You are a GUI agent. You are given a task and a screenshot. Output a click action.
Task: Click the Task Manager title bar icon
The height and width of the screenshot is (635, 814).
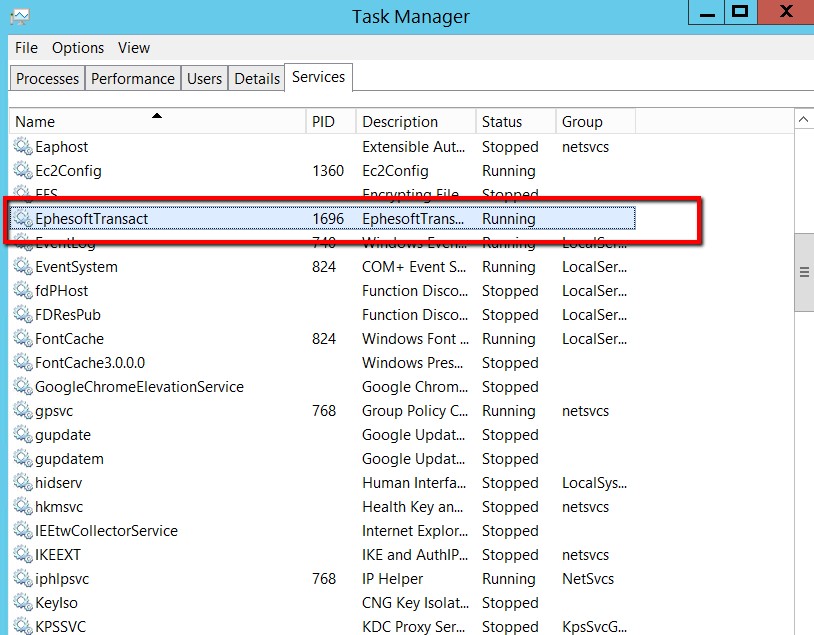tap(20, 17)
